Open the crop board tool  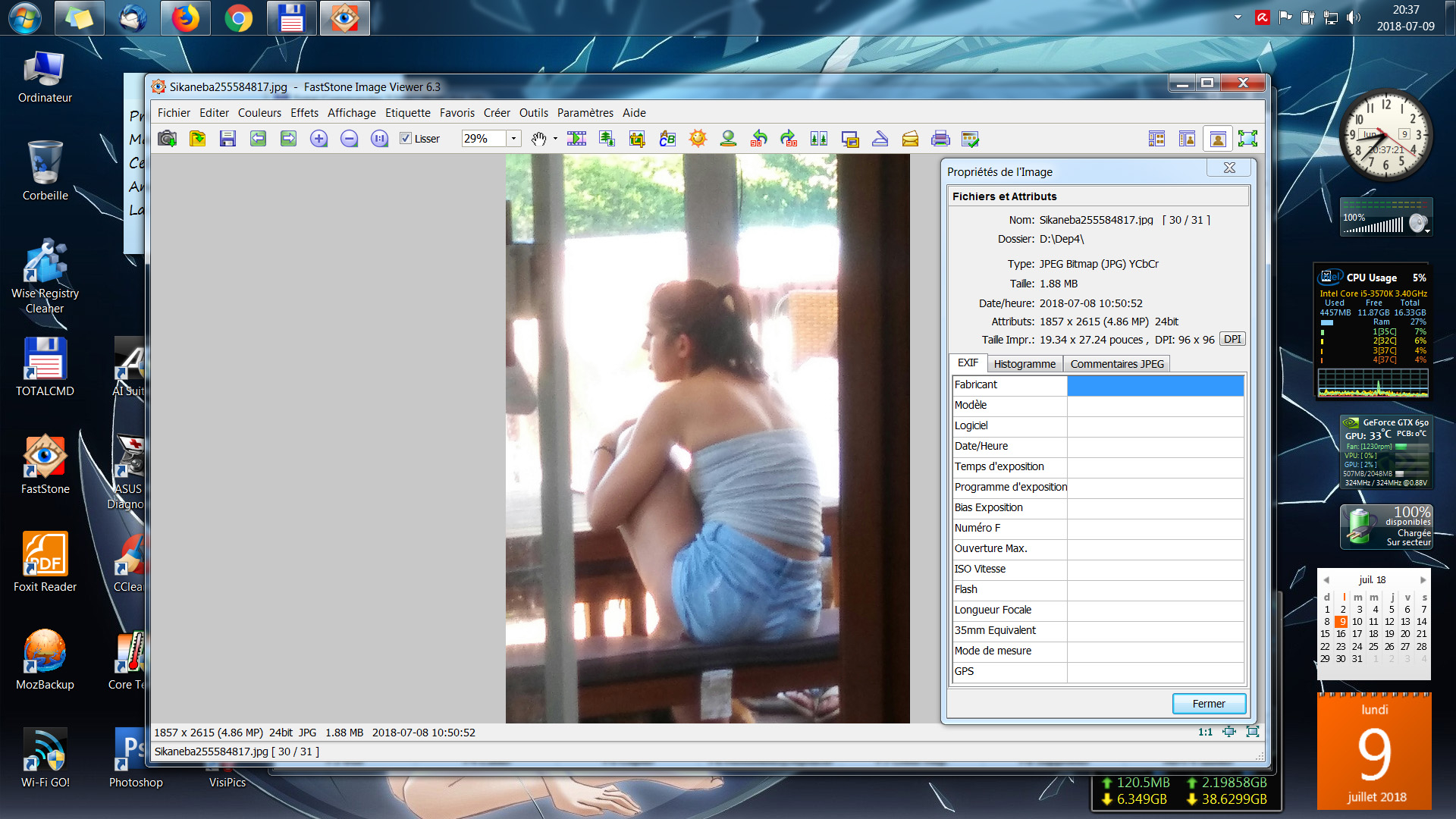coord(637,139)
